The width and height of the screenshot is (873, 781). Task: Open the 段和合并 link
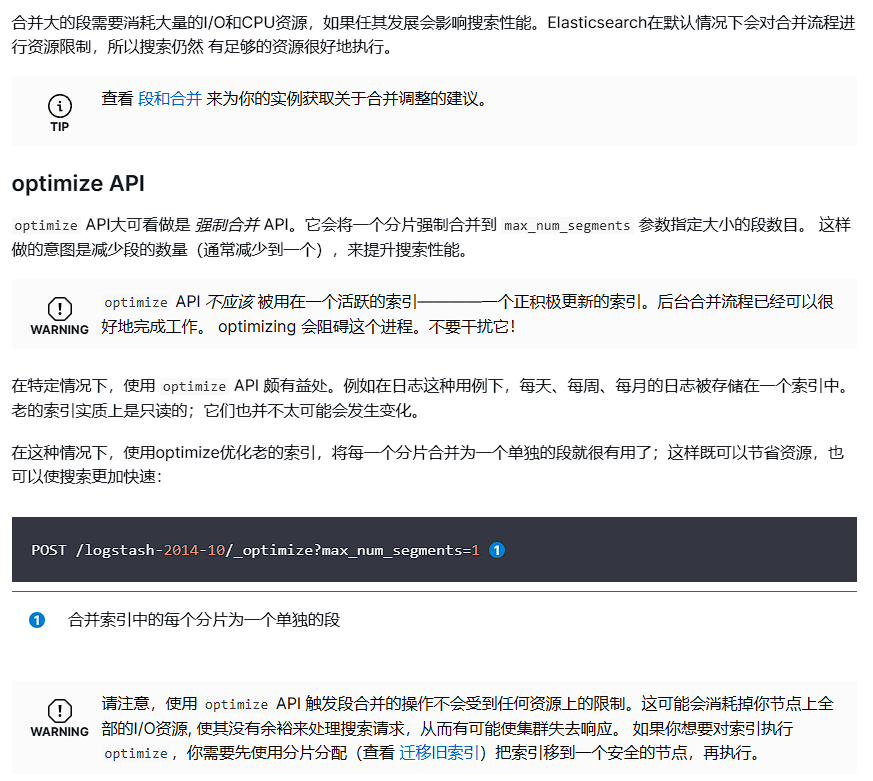(169, 99)
